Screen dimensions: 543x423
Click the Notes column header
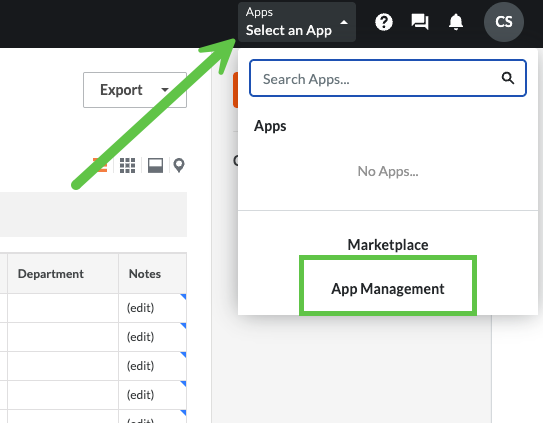click(145, 274)
